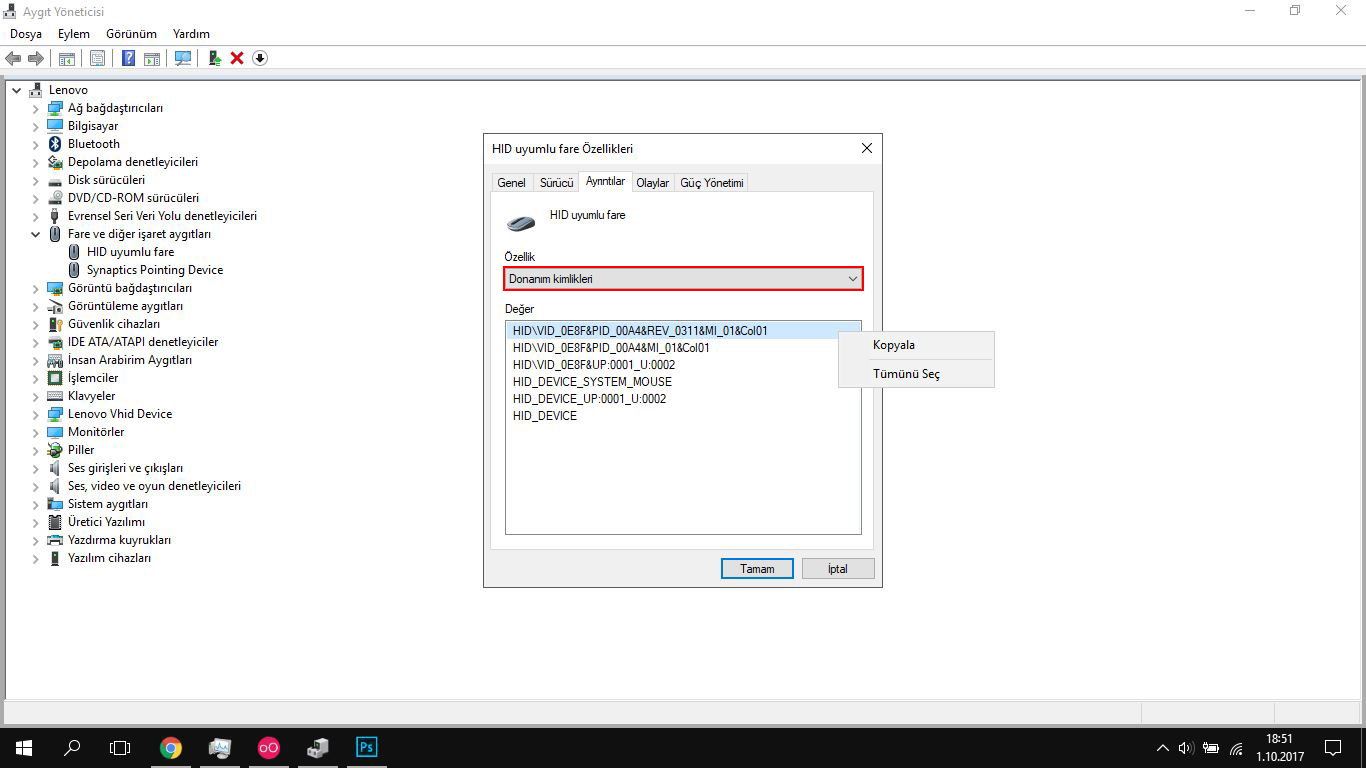The width and height of the screenshot is (1366, 768).
Task: Select the Lenovo Vhid Device entry
Action: 120,414
